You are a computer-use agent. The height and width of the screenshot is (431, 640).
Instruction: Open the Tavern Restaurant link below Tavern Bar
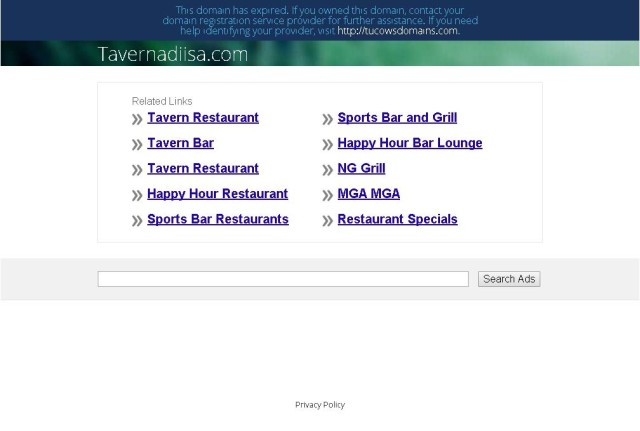(x=203, y=169)
